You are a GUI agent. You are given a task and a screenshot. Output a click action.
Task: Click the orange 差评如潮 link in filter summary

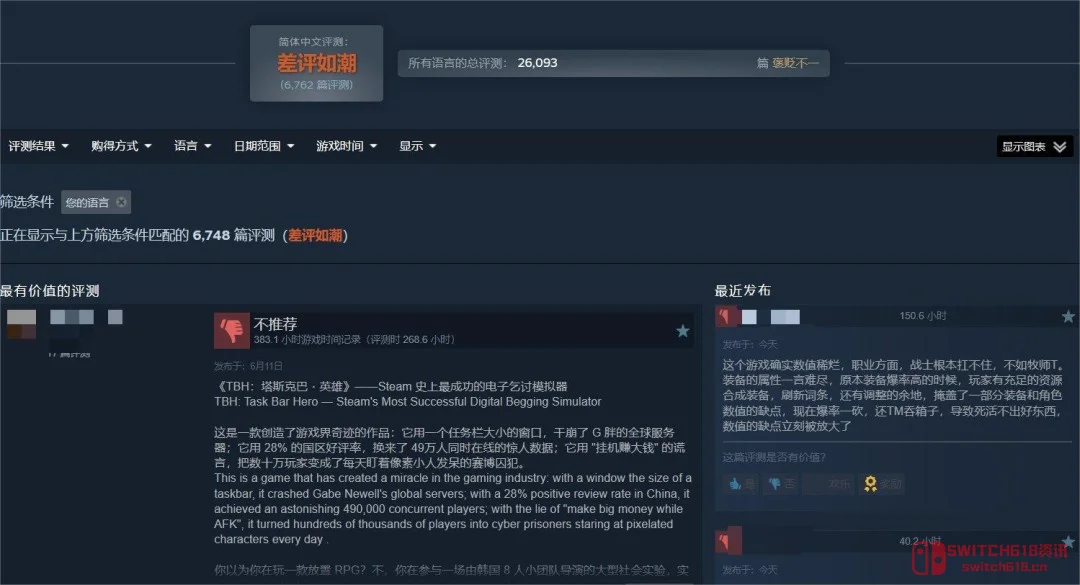(315, 236)
